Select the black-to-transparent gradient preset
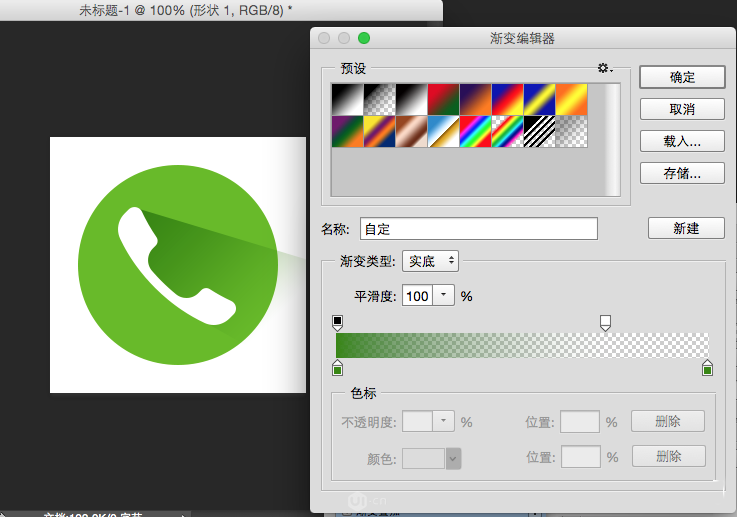This screenshot has width=737, height=517. click(379, 100)
